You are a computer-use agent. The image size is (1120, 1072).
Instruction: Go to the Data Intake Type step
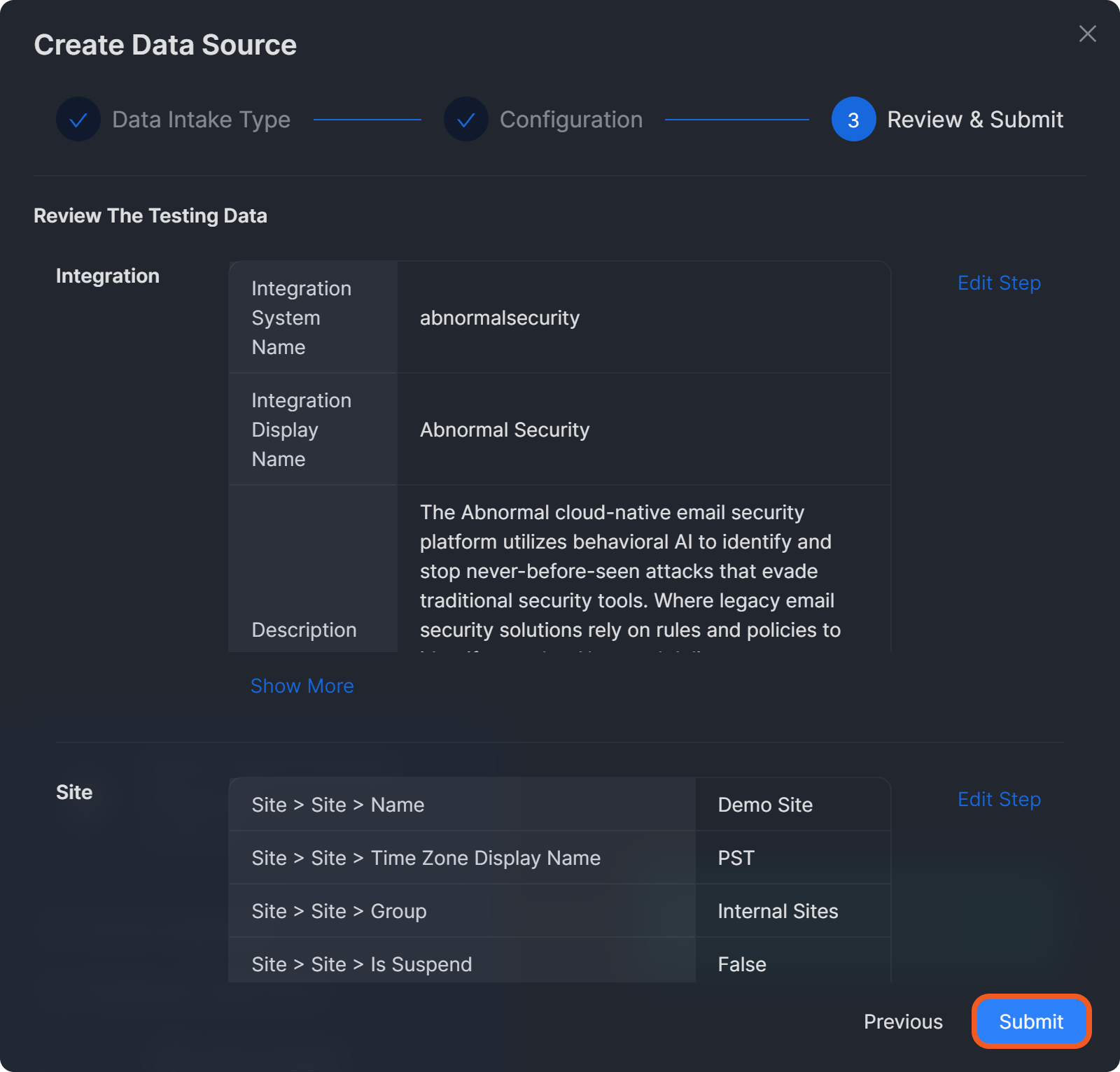pyautogui.click(x=201, y=120)
